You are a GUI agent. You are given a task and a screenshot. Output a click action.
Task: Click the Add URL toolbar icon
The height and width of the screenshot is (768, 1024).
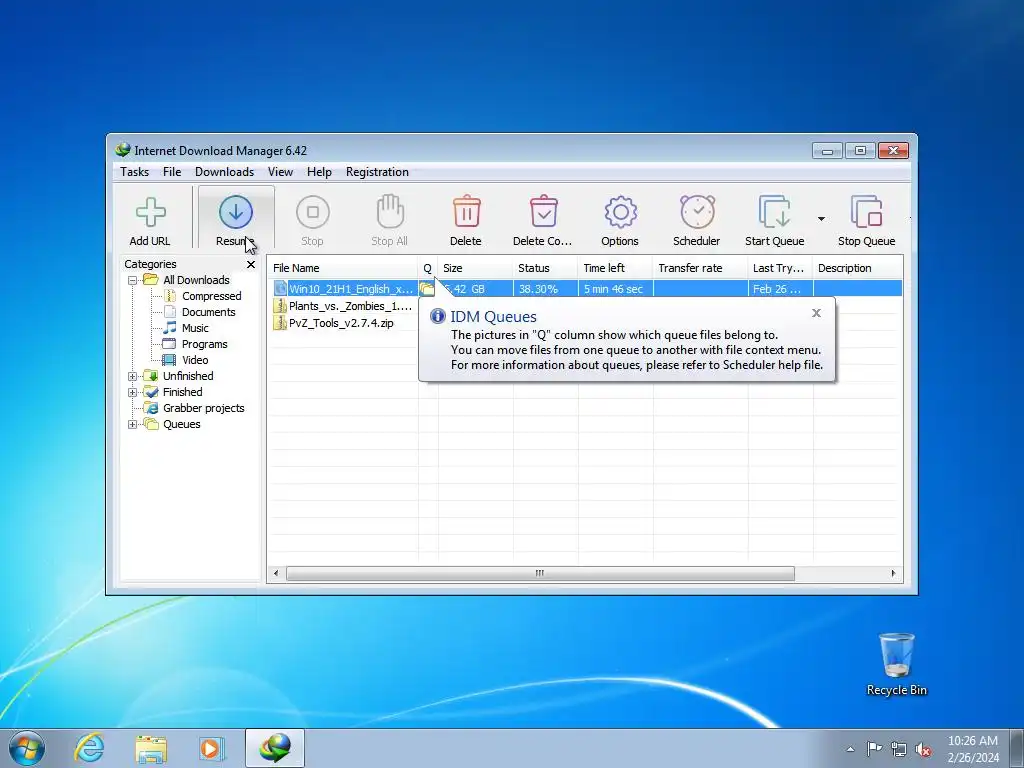point(150,212)
